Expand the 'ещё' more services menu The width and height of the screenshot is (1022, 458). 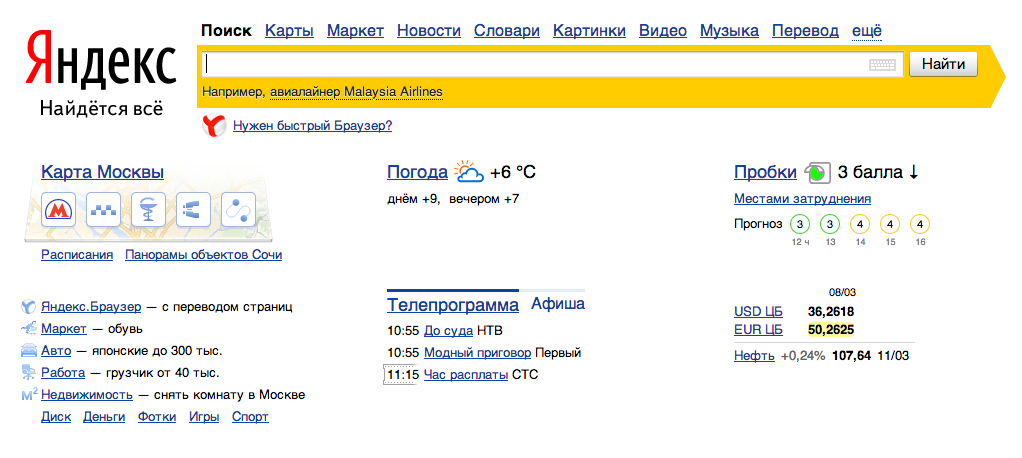(866, 31)
